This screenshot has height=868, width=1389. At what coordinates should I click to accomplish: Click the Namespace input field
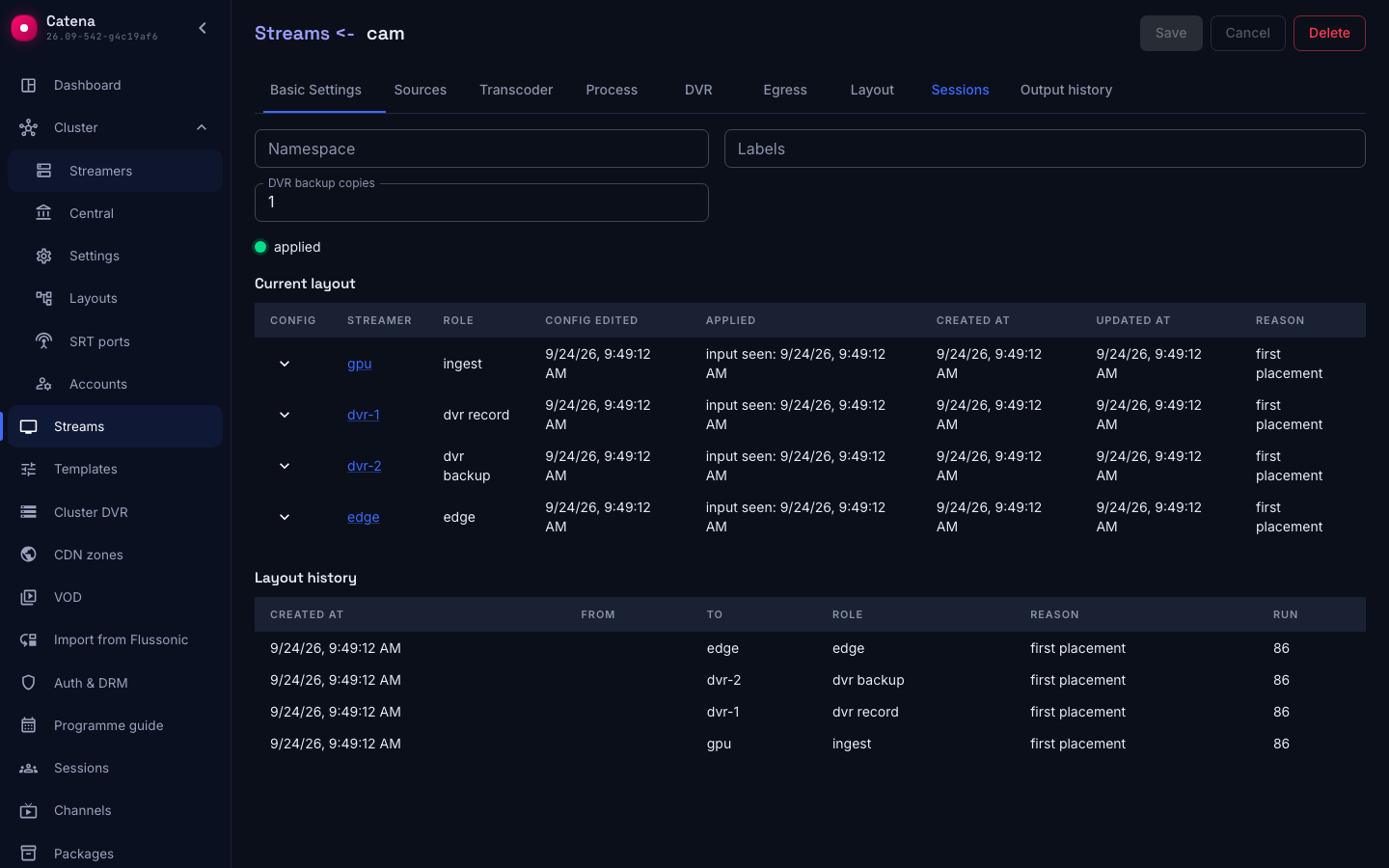pyautogui.click(x=481, y=149)
